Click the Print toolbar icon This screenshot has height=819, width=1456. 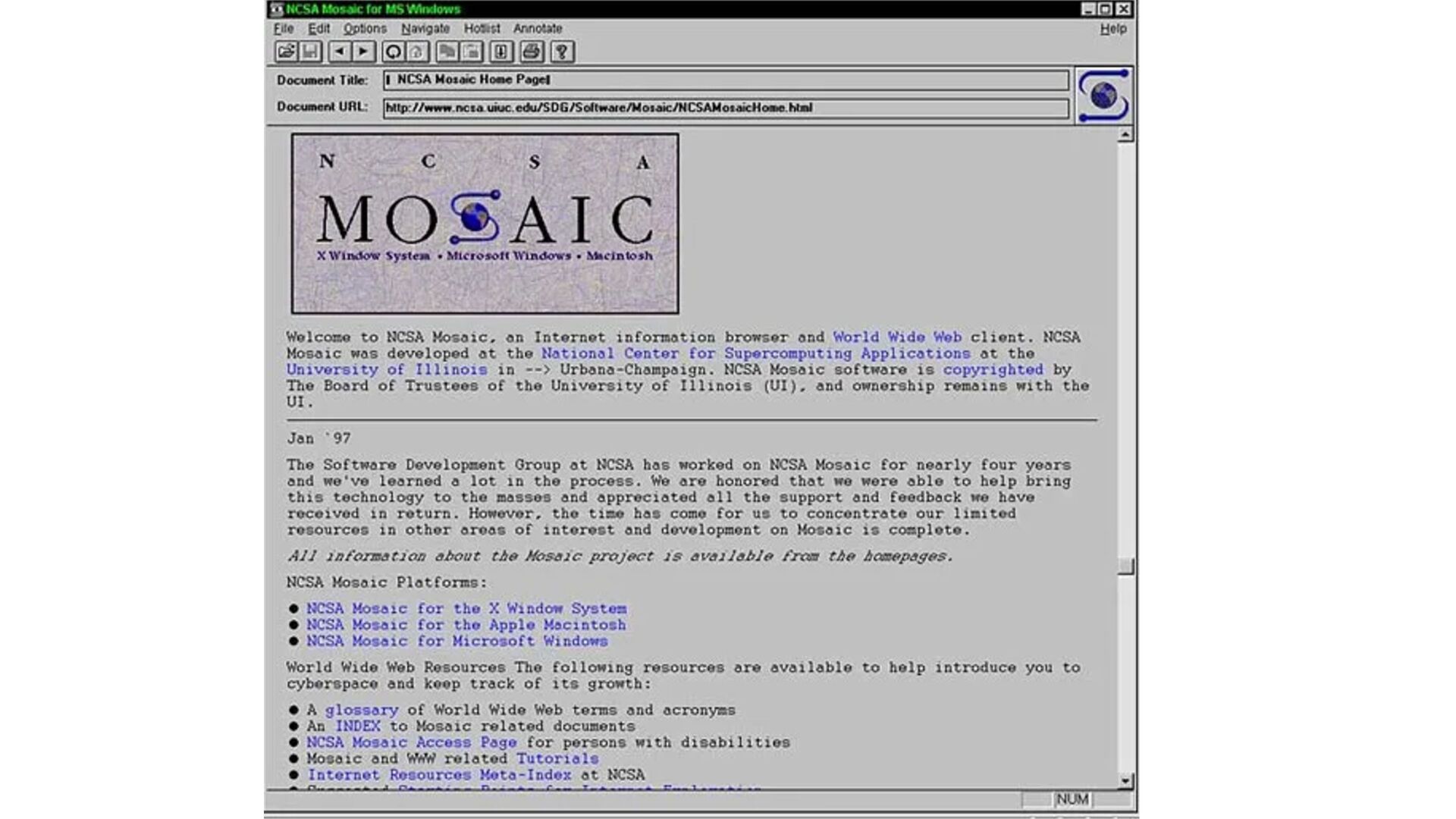coord(532,52)
